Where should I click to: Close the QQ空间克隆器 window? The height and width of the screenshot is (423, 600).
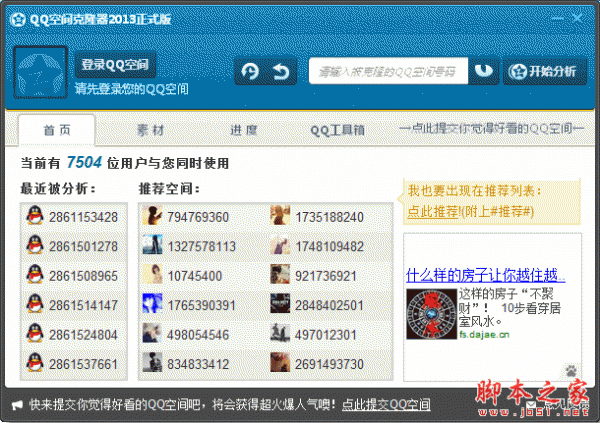pos(577,18)
